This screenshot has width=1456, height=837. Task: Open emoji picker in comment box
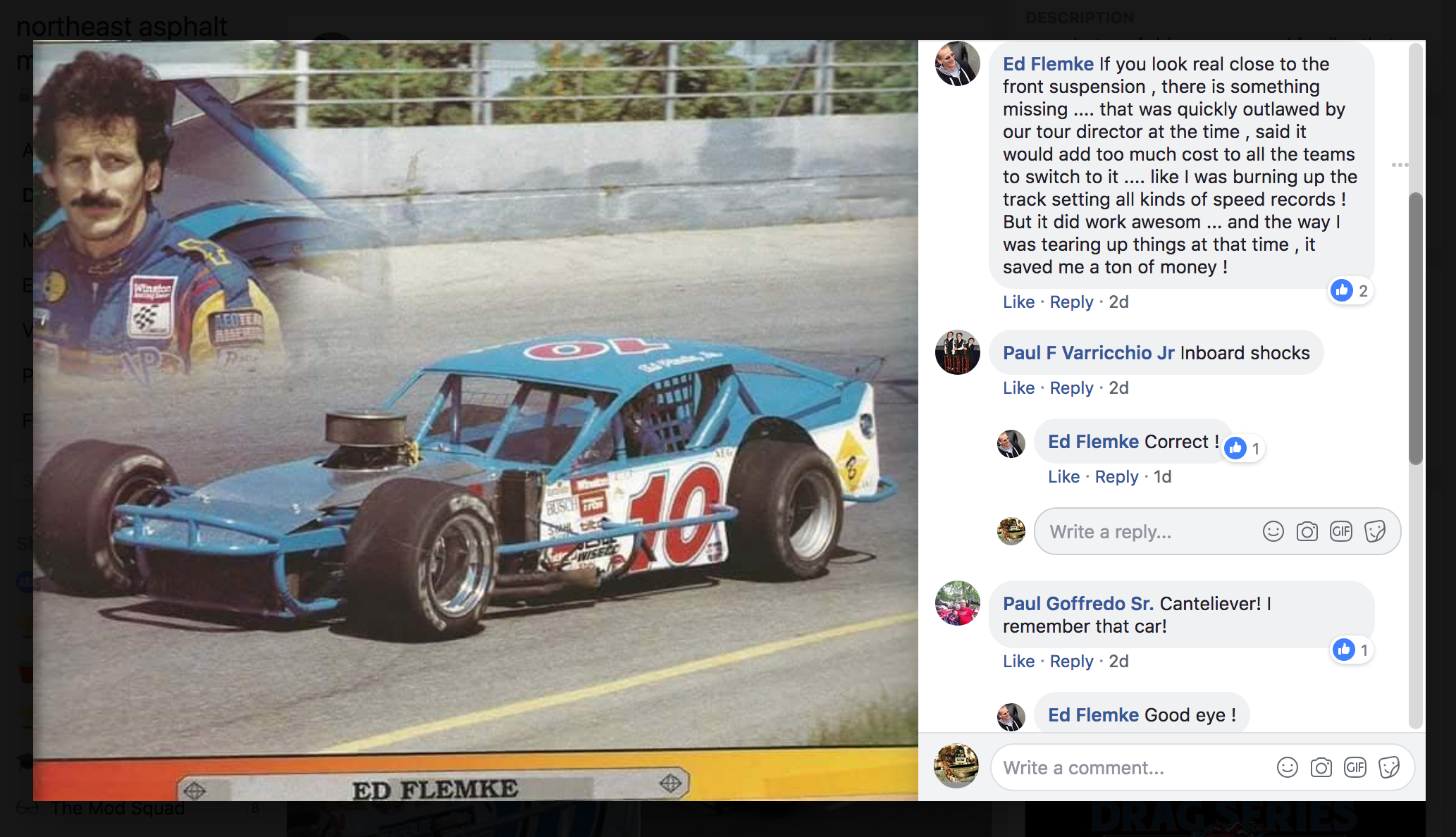[1287, 767]
